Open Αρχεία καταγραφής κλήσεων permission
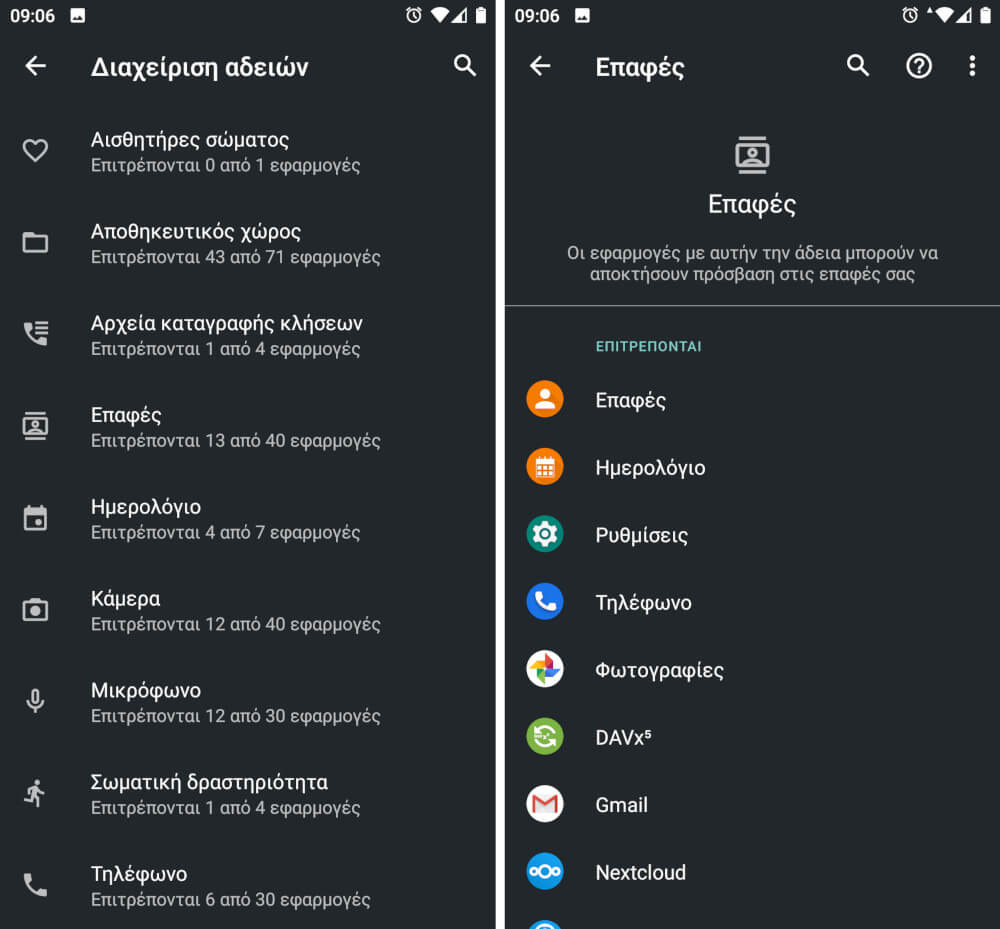Viewport: 1000px width, 929px height. [247, 335]
